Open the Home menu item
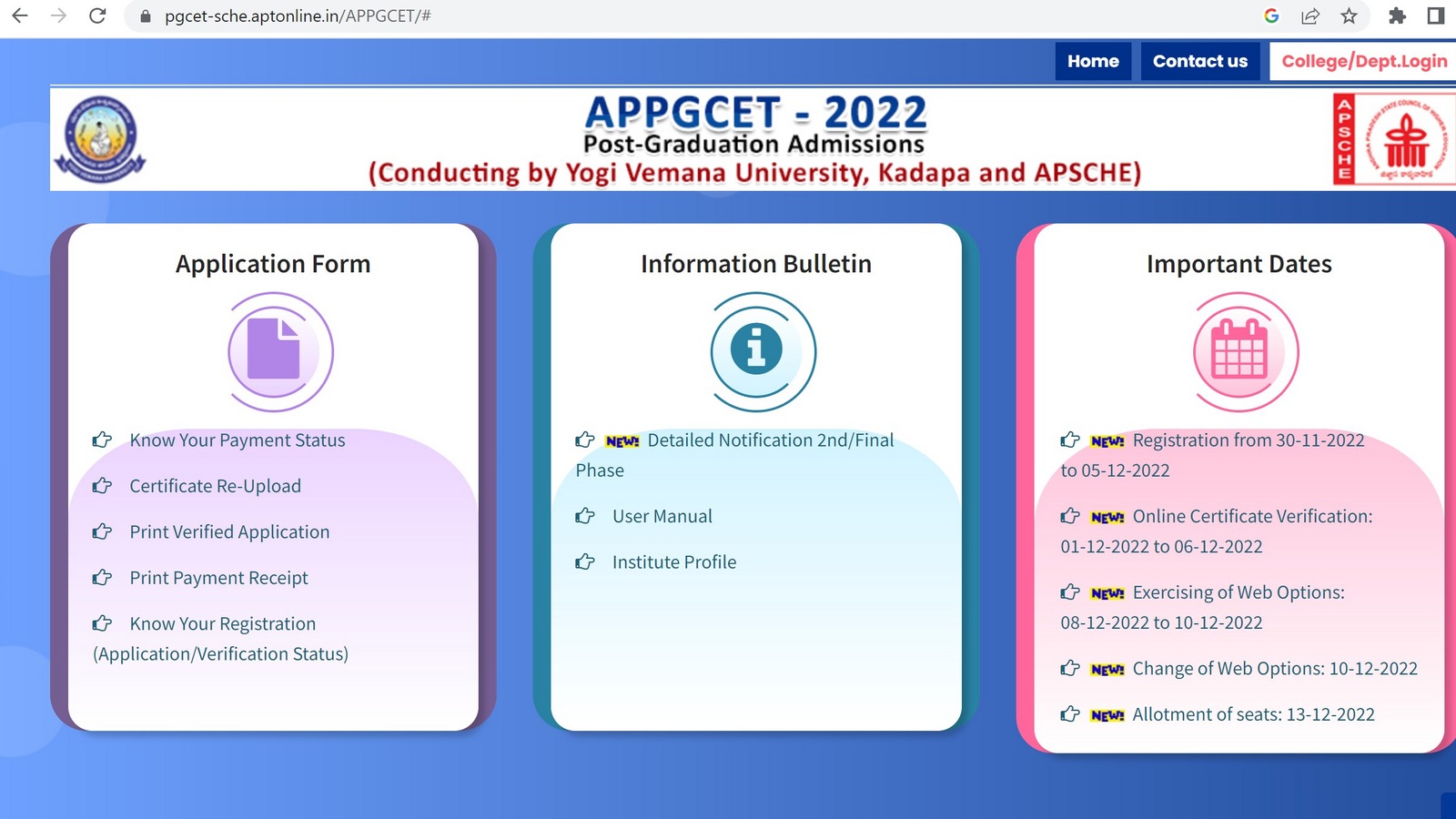The height and width of the screenshot is (819, 1456). click(1093, 61)
